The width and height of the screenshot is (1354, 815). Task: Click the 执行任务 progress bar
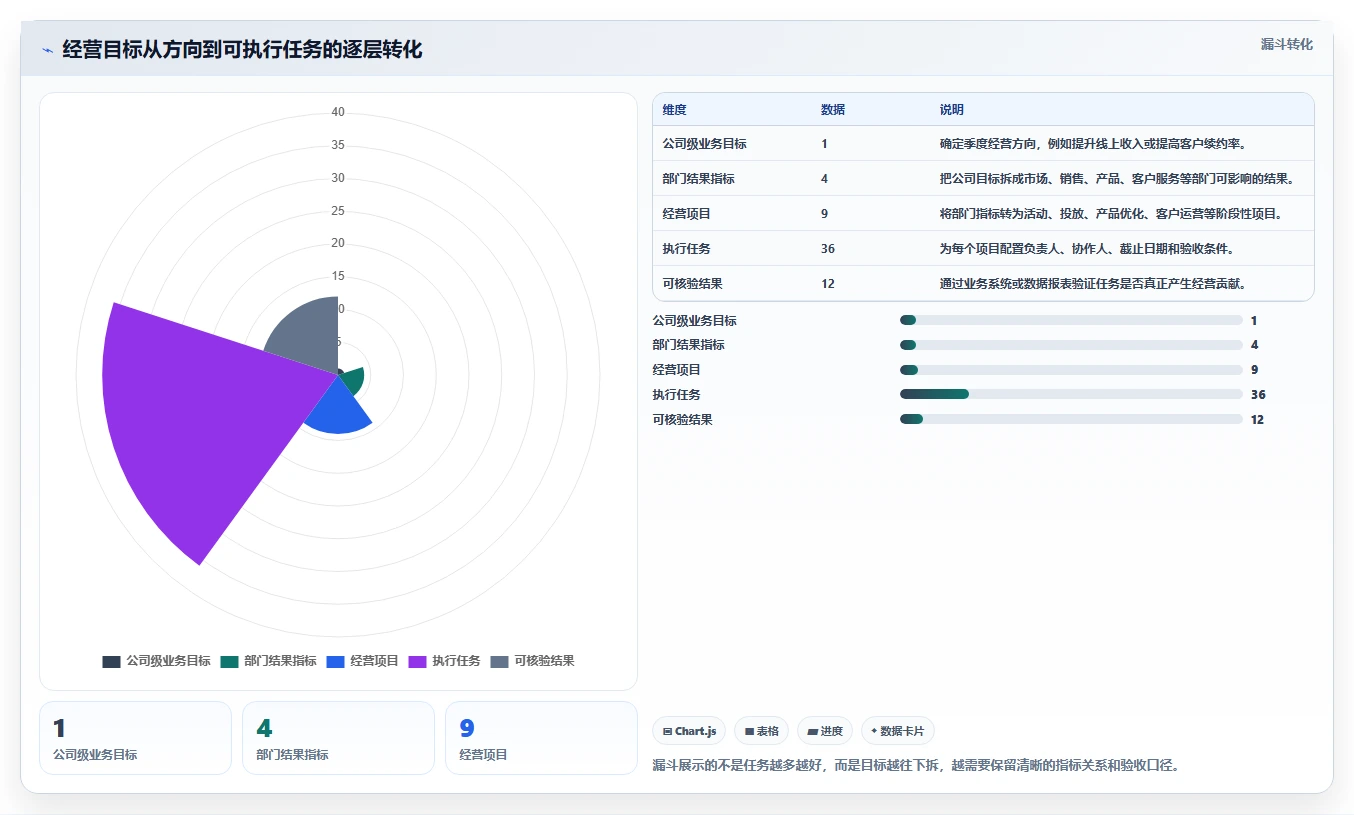[x=1071, y=395]
